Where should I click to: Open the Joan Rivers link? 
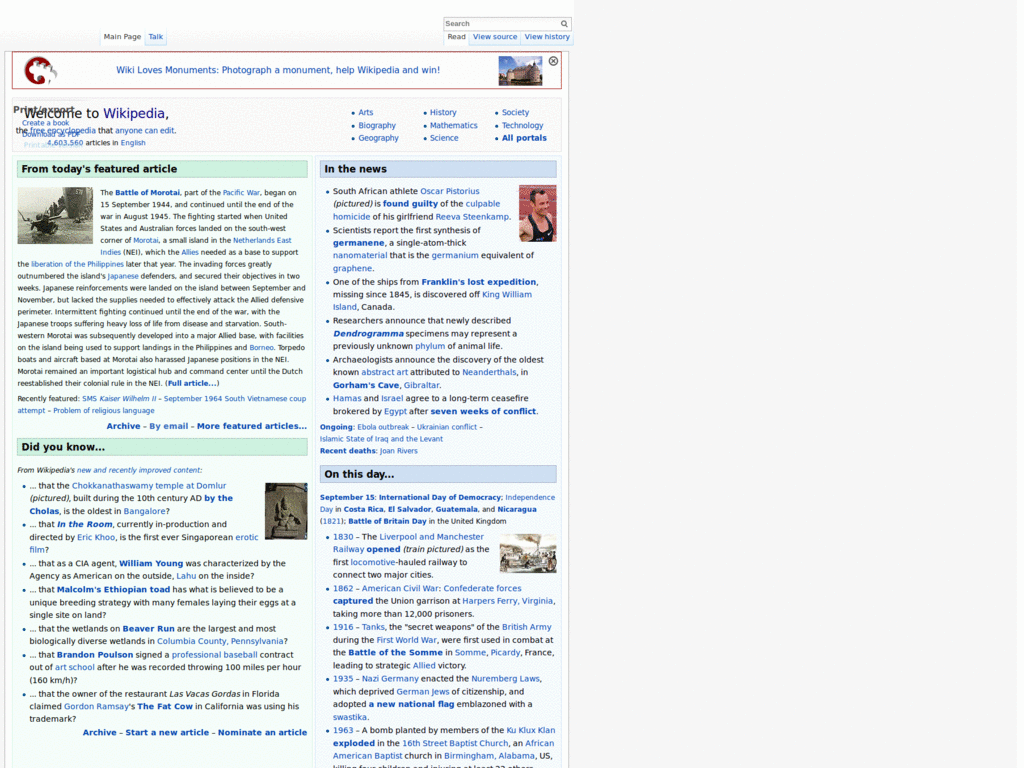point(398,451)
